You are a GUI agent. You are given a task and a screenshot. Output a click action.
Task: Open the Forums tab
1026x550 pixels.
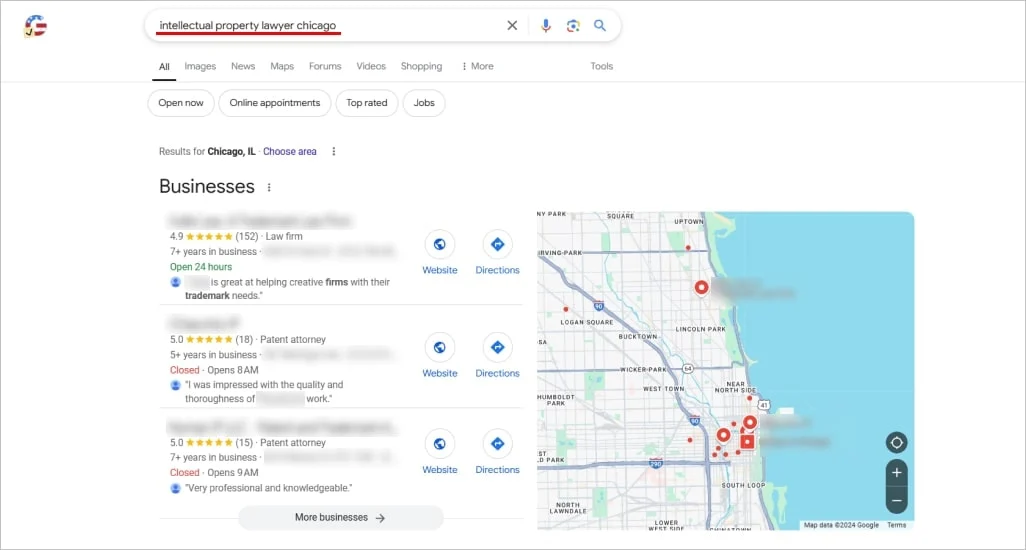click(x=325, y=66)
